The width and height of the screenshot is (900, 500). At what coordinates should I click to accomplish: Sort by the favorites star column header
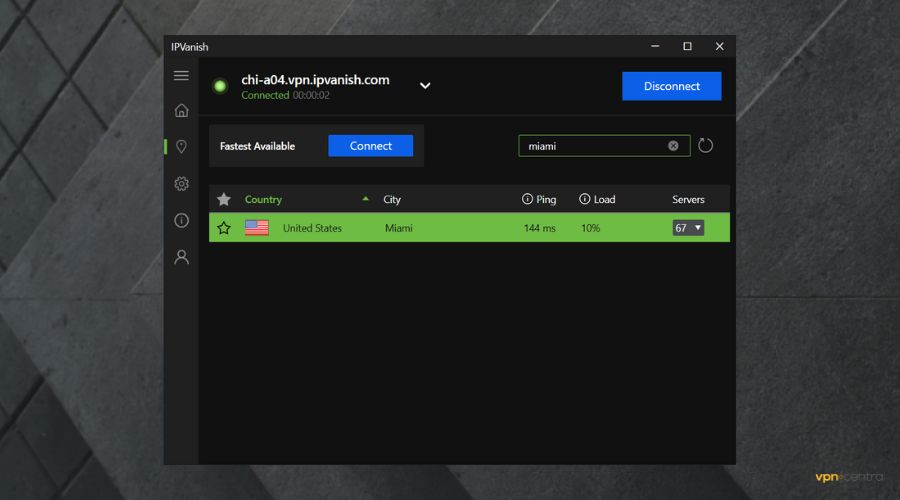pos(224,199)
